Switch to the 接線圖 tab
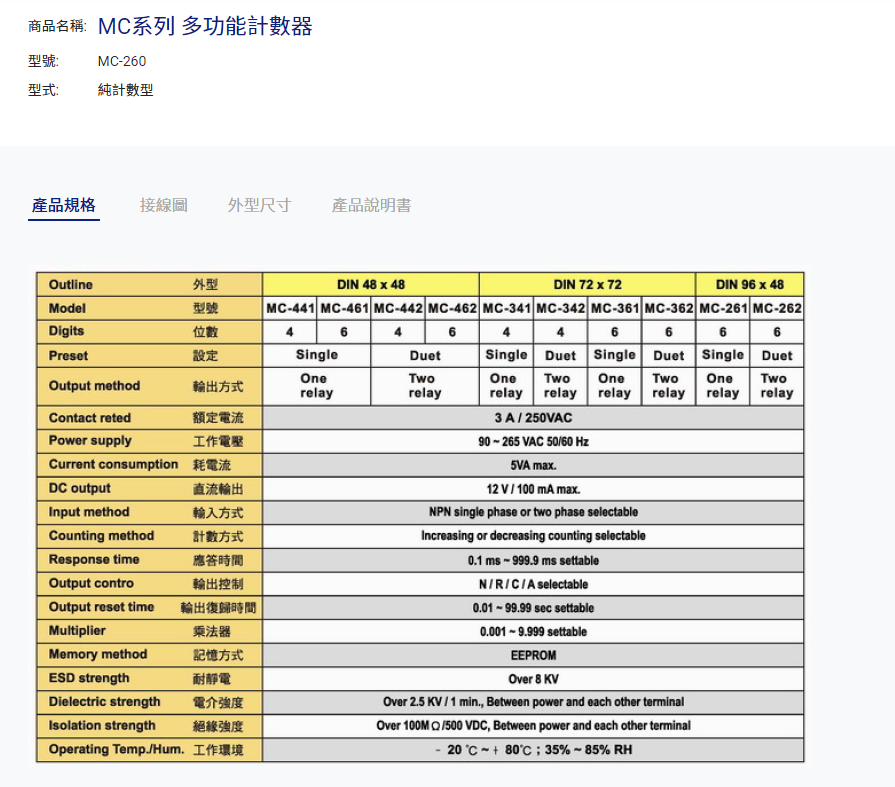 click(163, 205)
